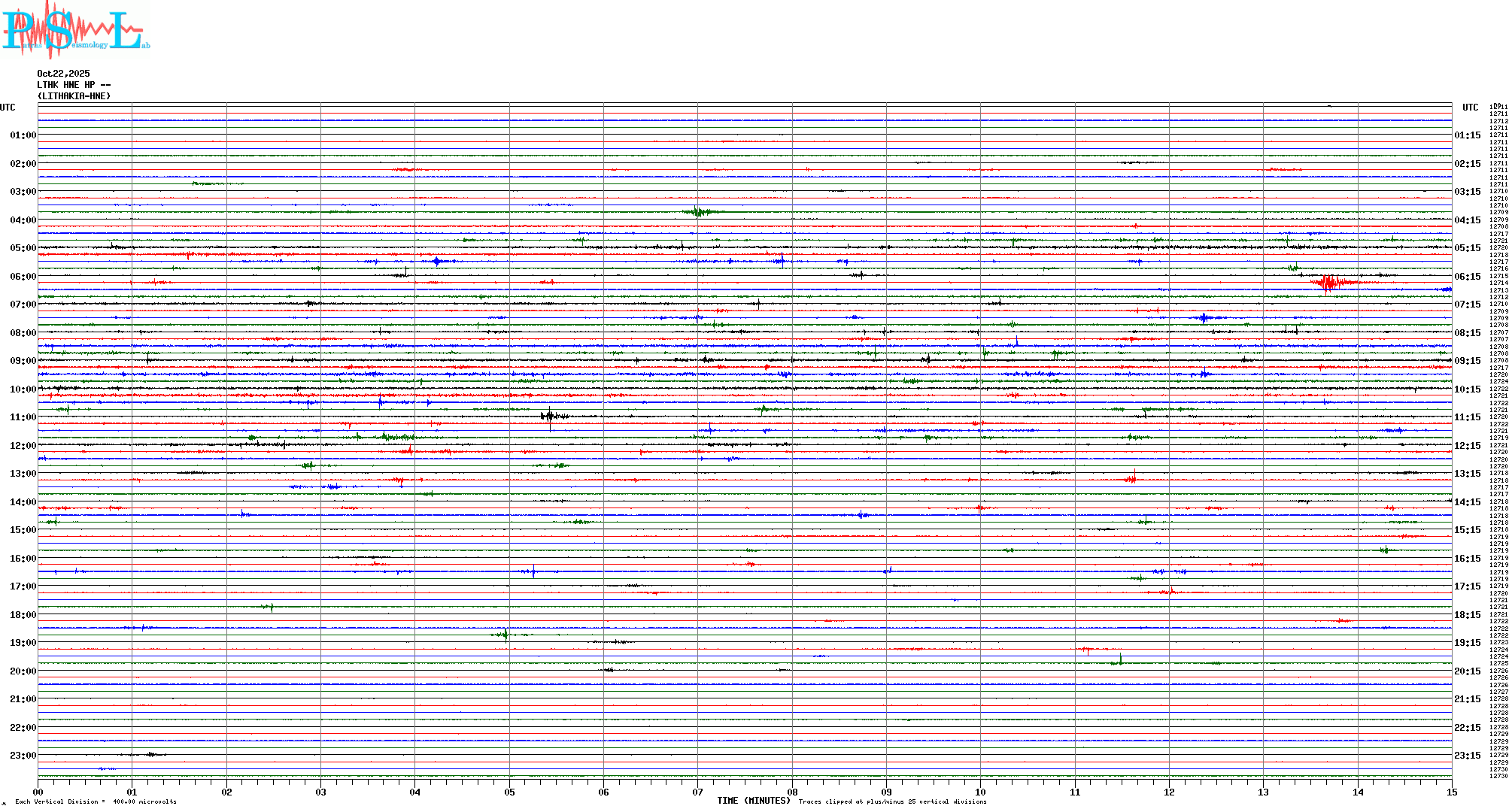
Task: Click the PSL seismology lab logo
Action: (75, 30)
